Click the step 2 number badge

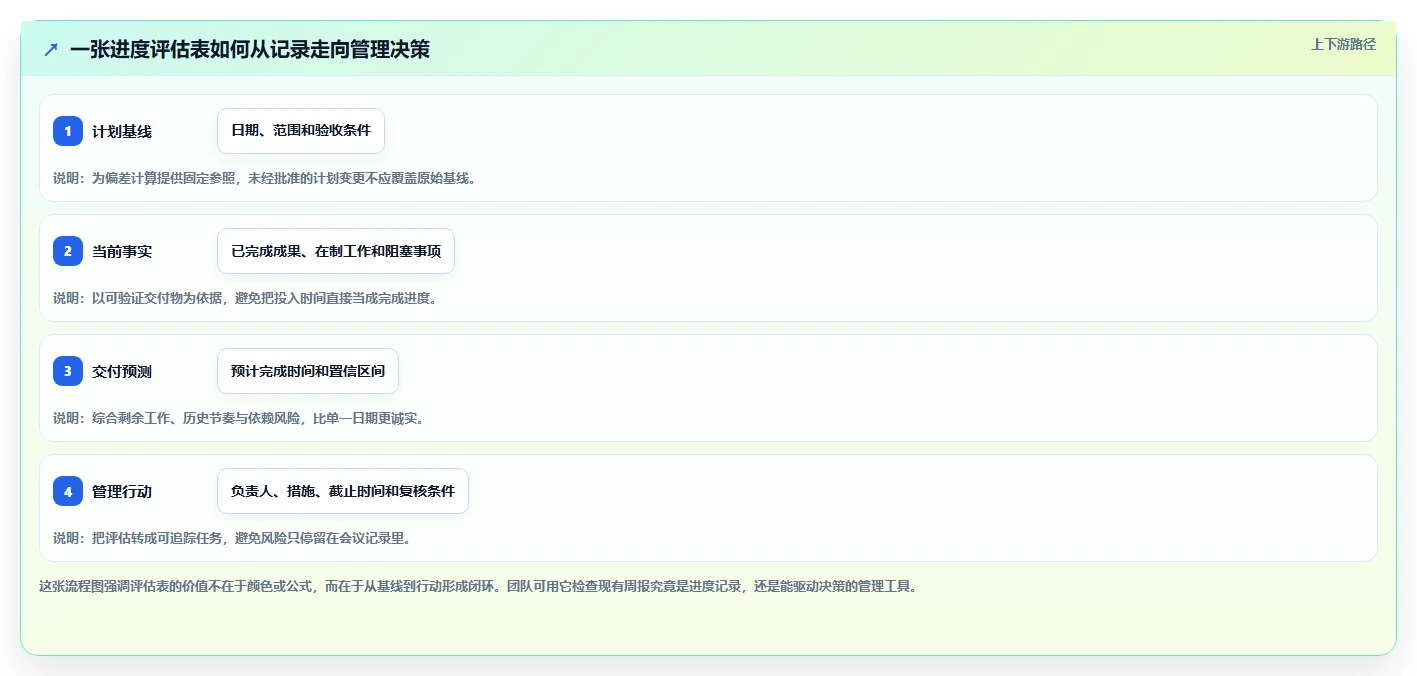pos(68,251)
